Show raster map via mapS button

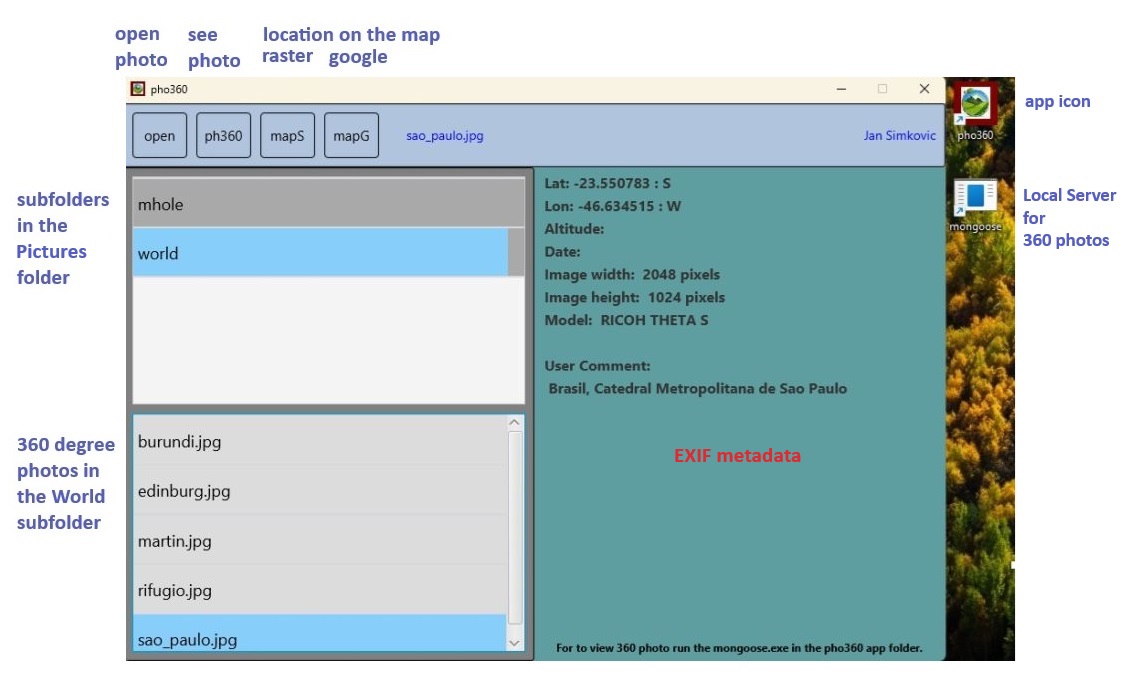tap(287, 135)
